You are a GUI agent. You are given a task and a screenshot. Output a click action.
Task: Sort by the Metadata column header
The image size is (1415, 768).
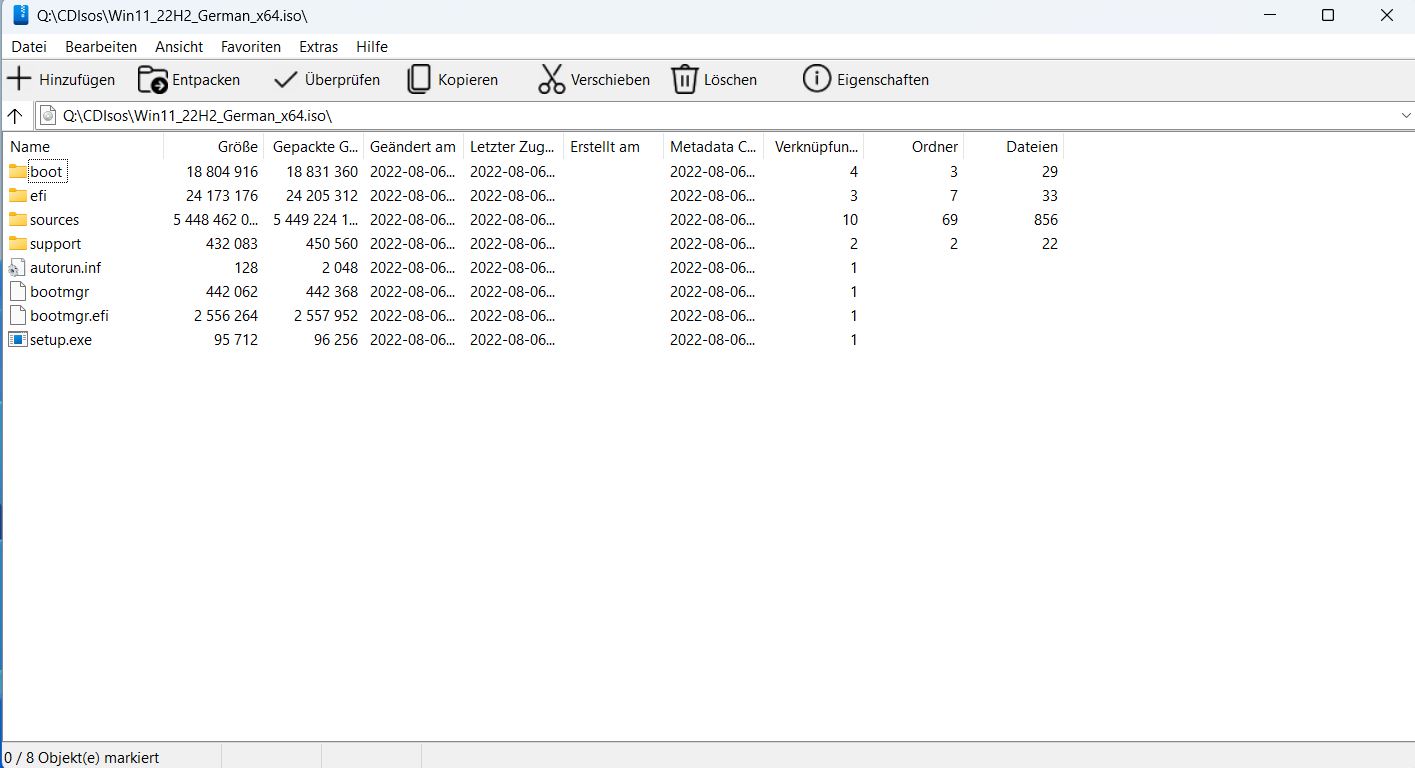click(713, 147)
